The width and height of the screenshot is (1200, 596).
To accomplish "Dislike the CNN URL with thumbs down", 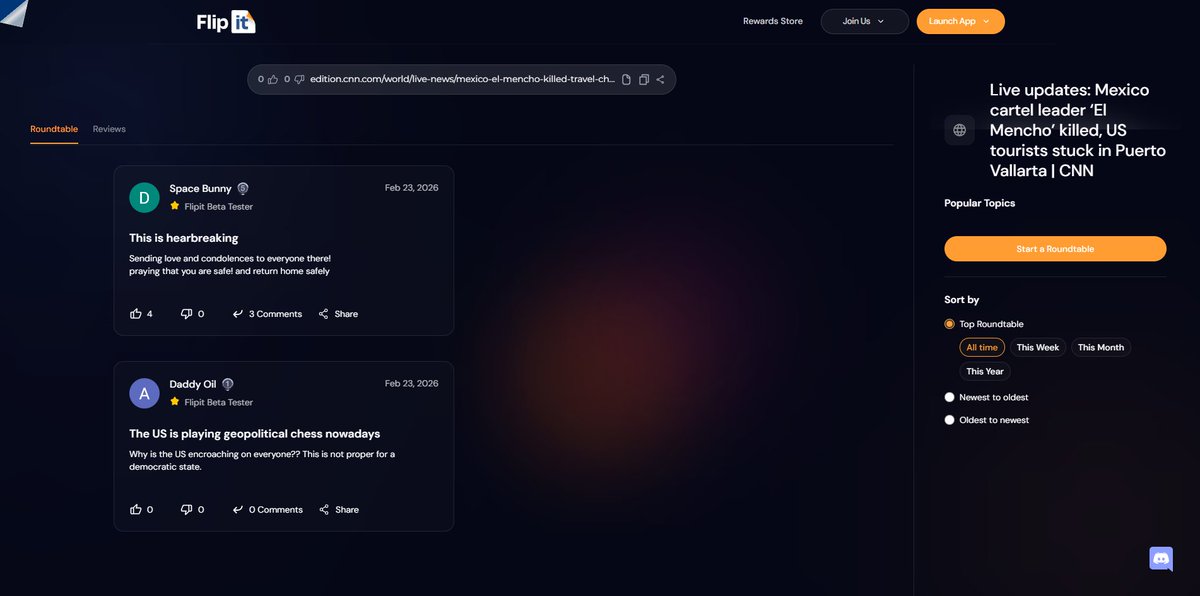I will click(299, 79).
